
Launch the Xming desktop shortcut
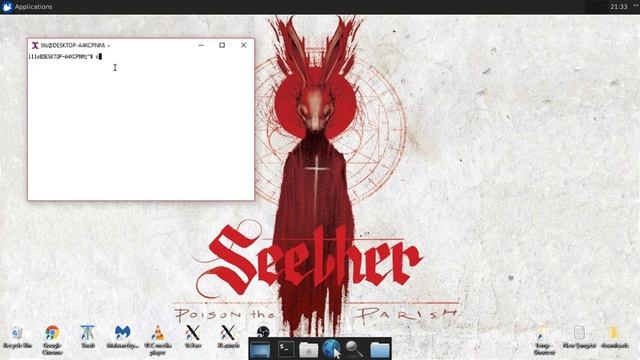coord(193,336)
